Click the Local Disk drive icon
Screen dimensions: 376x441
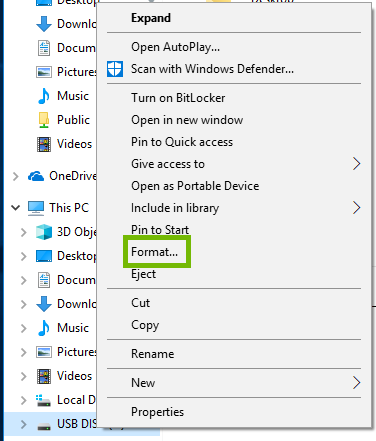pyautogui.click(x=43, y=400)
